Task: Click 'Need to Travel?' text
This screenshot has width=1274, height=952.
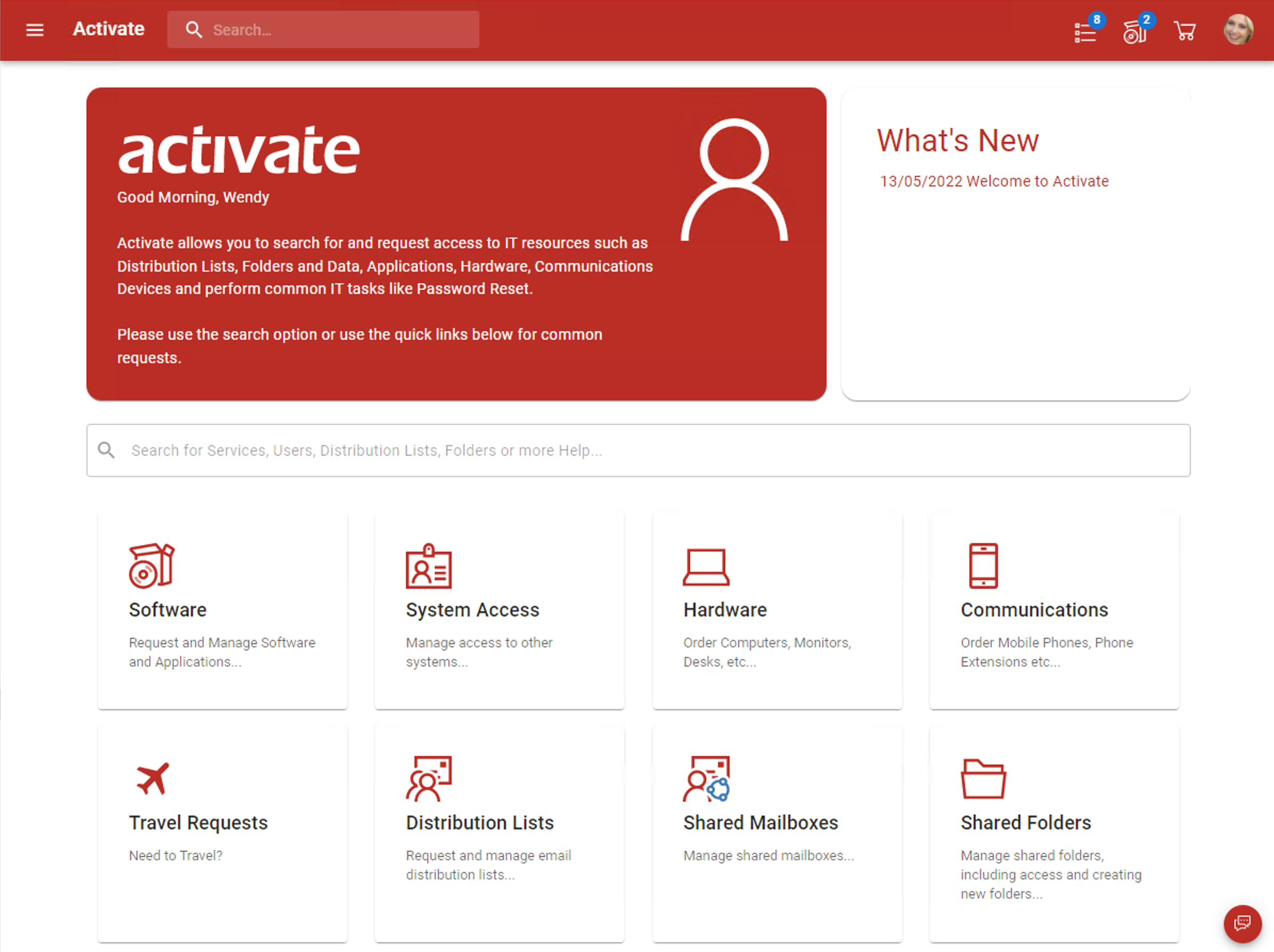Action: (x=176, y=856)
